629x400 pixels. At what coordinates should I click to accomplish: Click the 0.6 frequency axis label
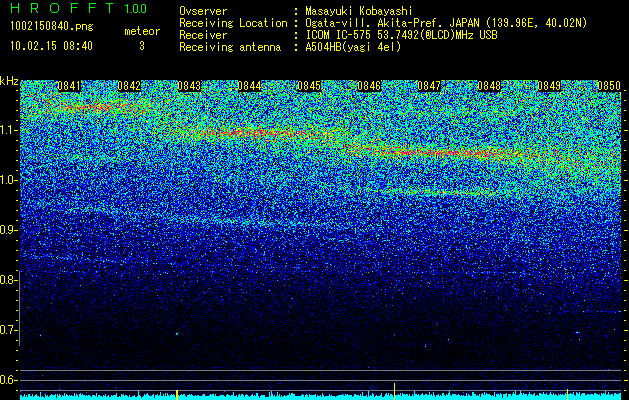point(8,380)
